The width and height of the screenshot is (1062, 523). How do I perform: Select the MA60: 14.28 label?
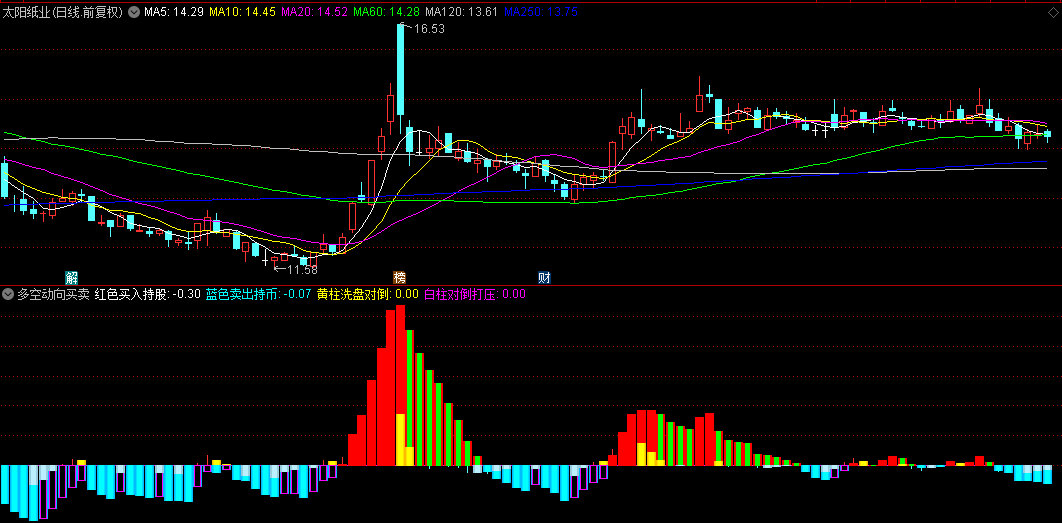(x=387, y=12)
